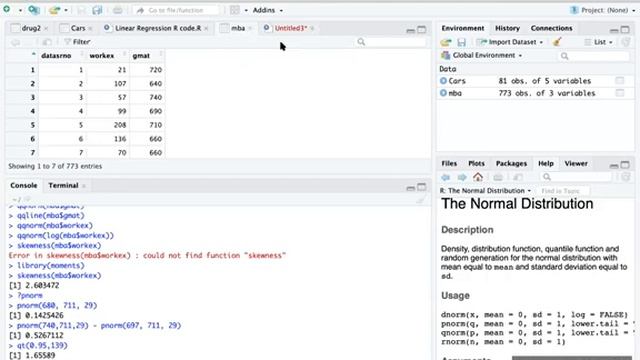Close the drug2 tab
The image size is (640, 360).
(46, 28)
